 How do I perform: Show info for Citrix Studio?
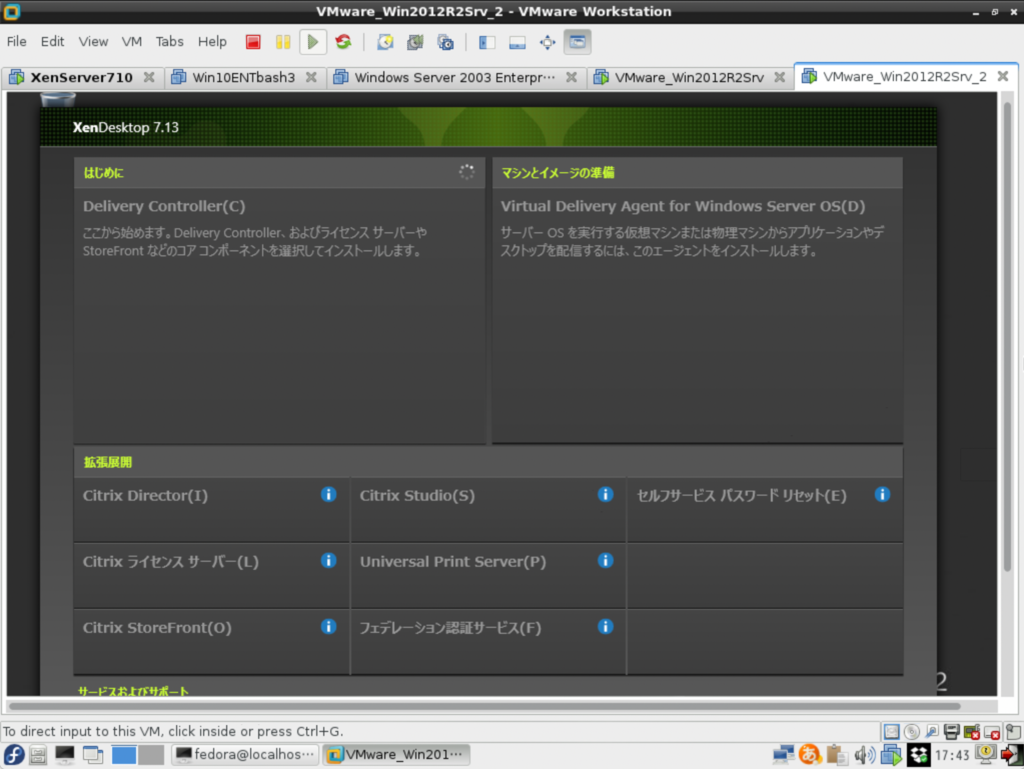coord(605,494)
